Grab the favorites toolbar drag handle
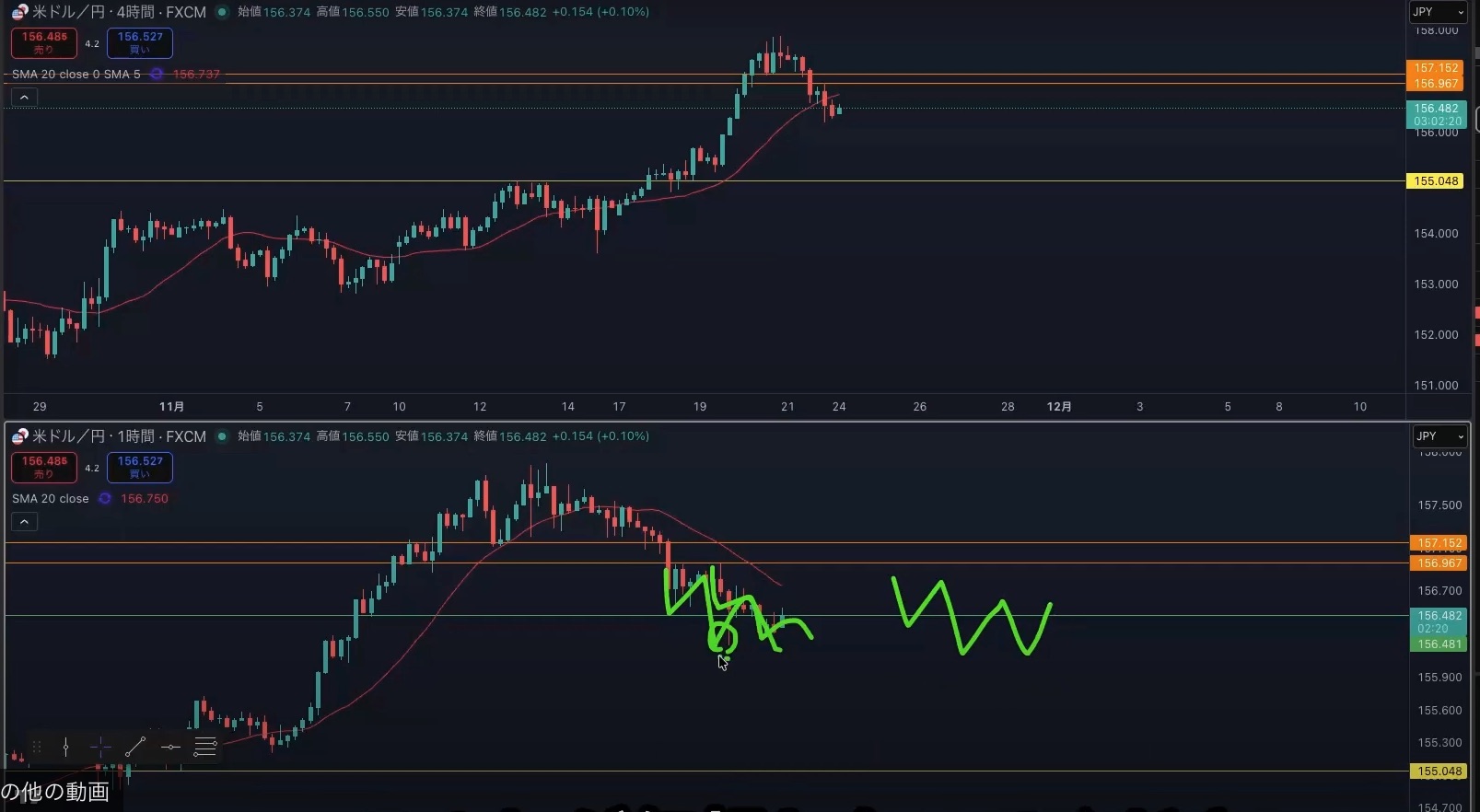This screenshot has height=812, width=1480. click(x=37, y=748)
